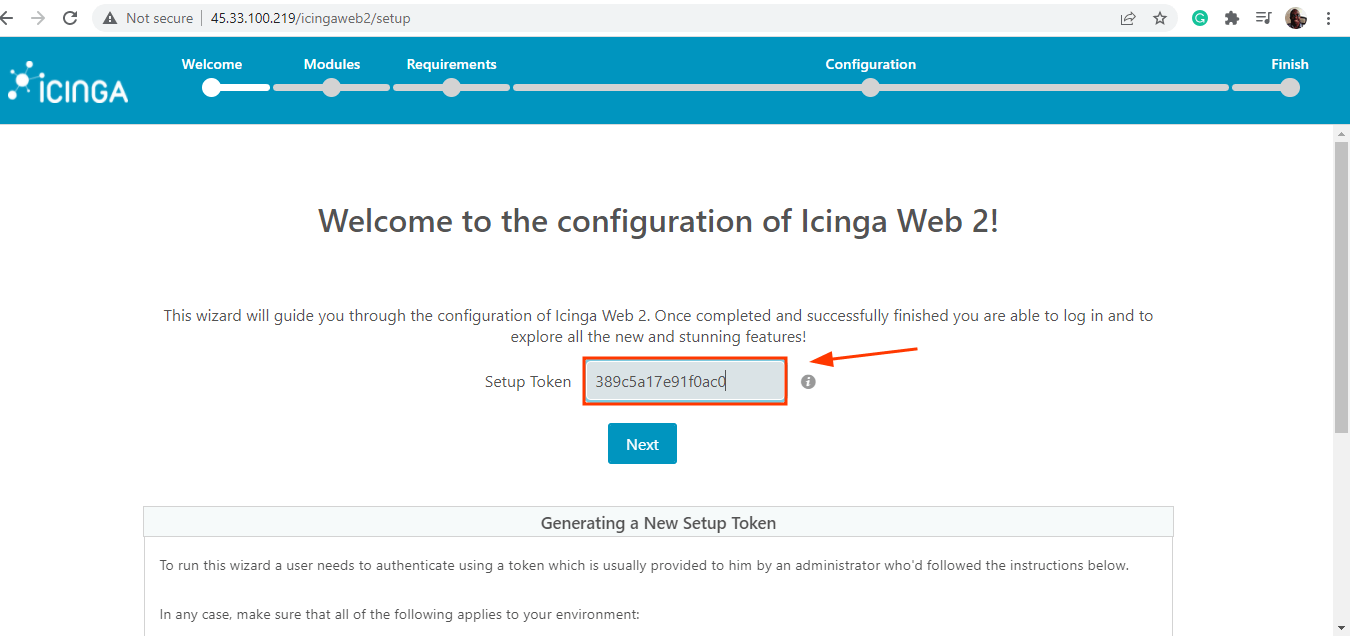This screenshot has height=636, width=1350.
Task: Go forward with the browser arrow
Action: click(x=38, y=18)
